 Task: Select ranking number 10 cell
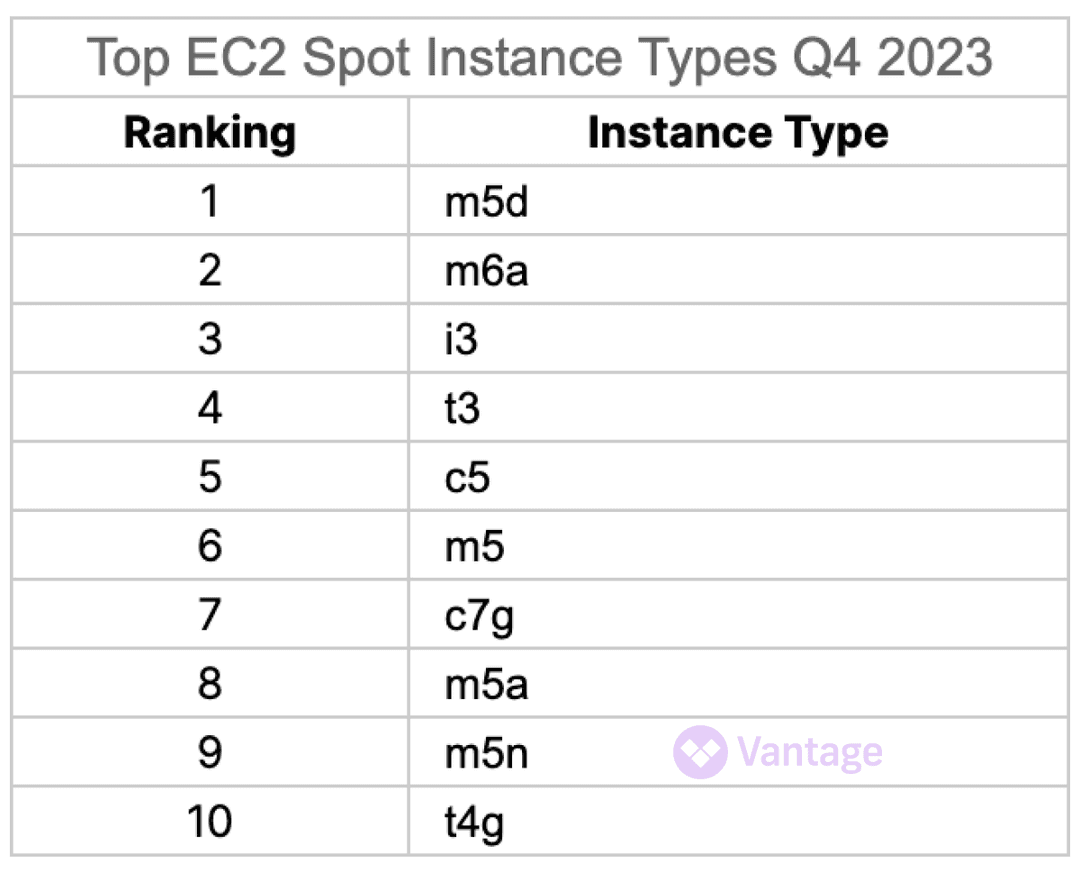point(209,823)
